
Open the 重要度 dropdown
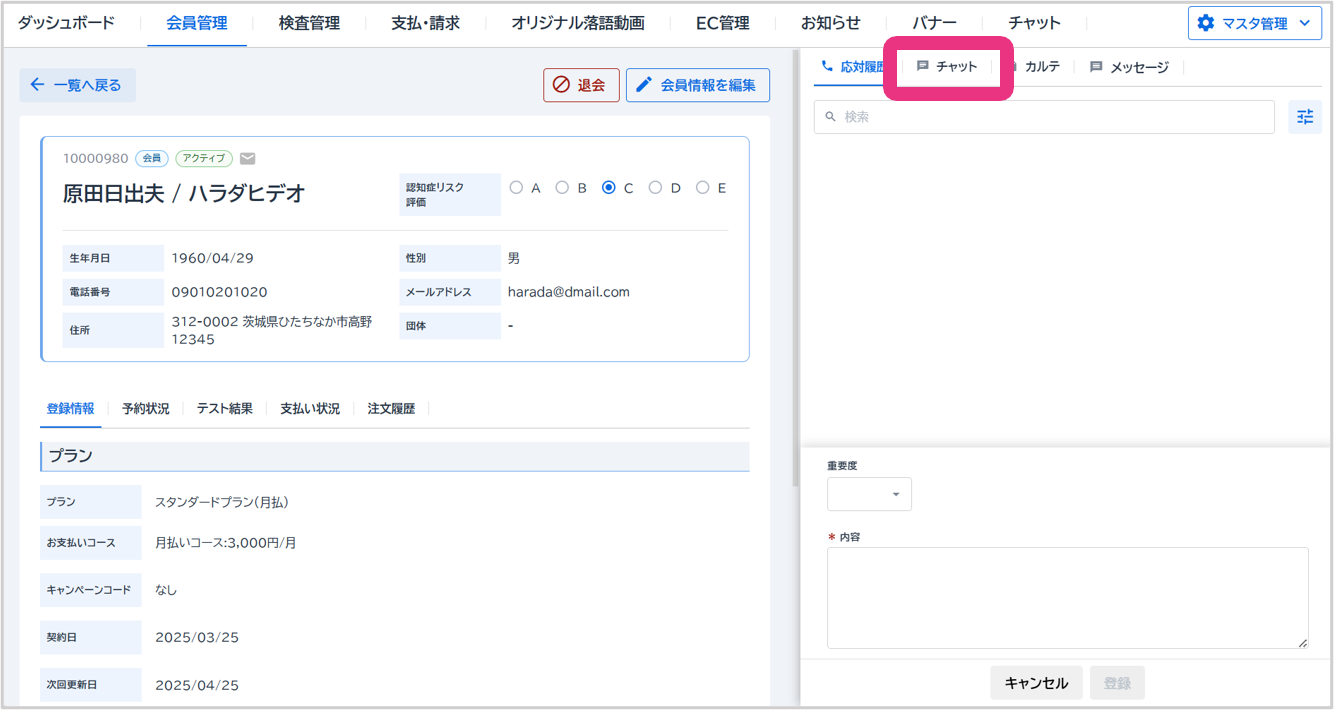[869, 494]
